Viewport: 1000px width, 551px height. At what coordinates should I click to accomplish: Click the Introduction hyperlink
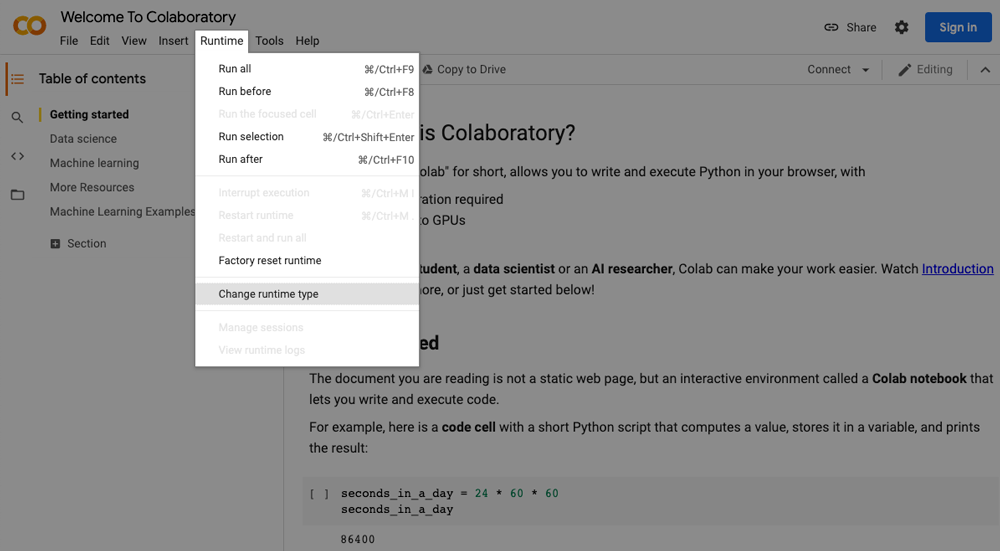[957, 269]
